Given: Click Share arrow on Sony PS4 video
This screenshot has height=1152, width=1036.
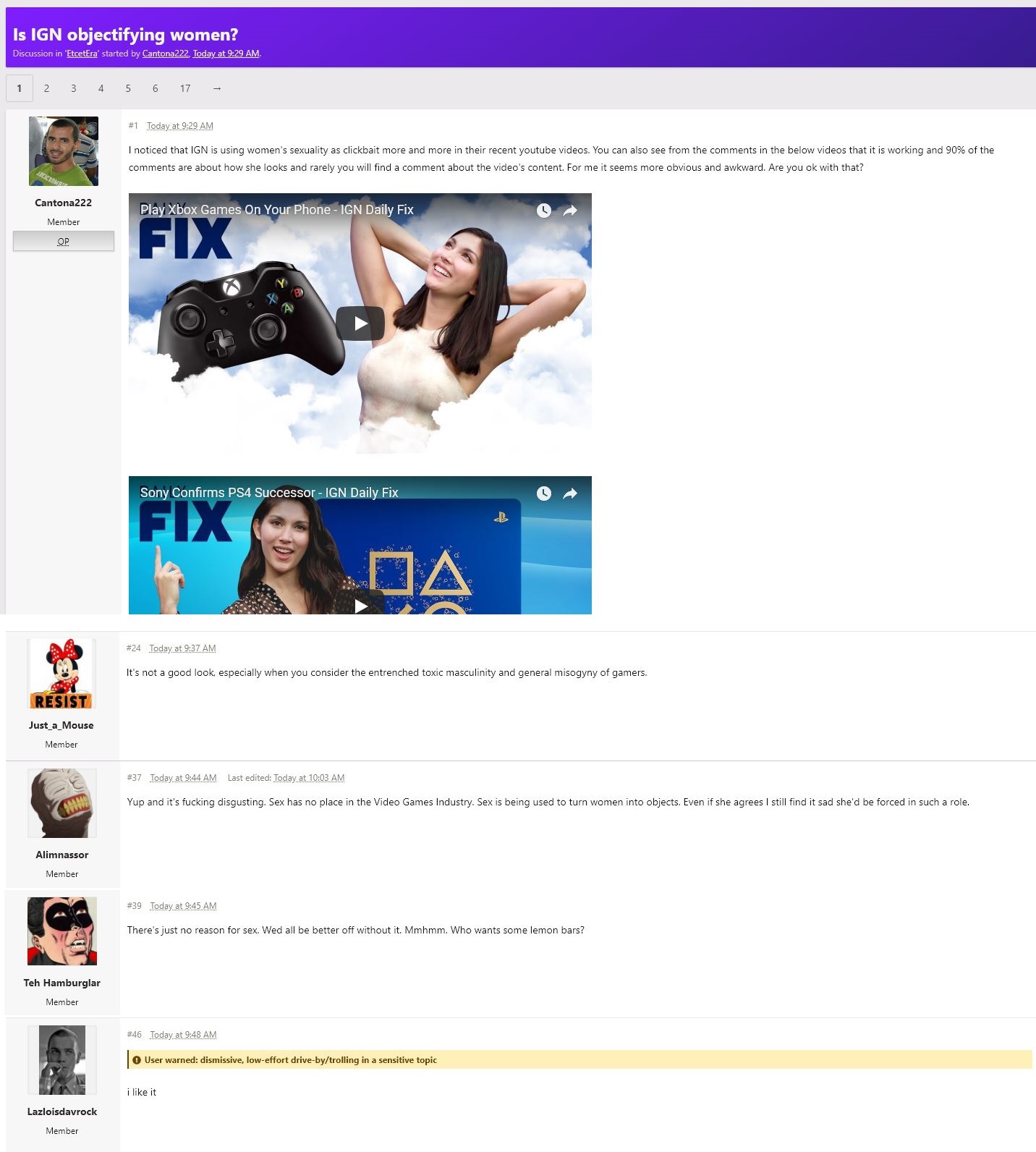Looking at the screenshot, I should [x=570, y=493].
